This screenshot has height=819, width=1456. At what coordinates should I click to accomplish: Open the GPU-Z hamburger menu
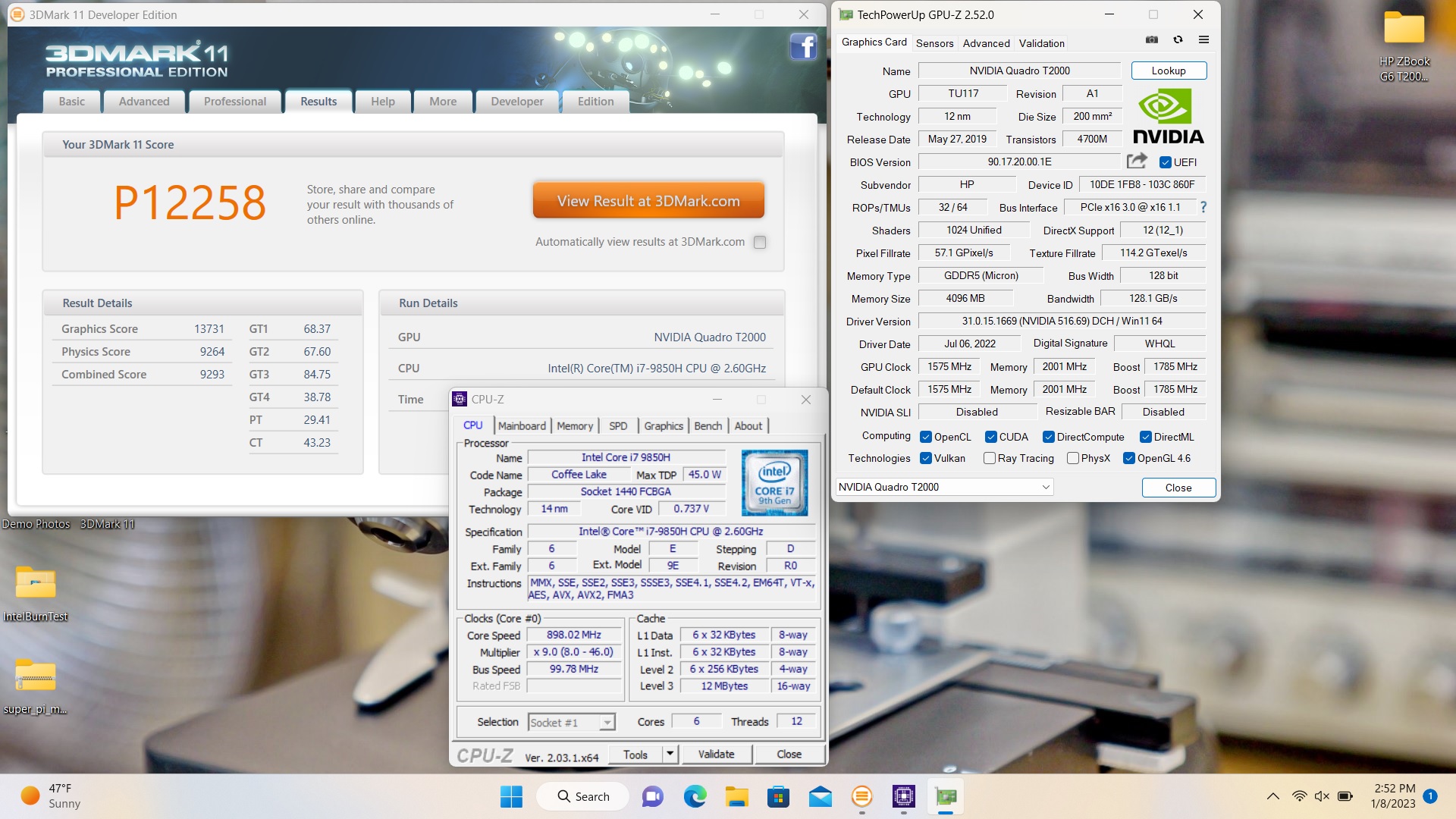click(x=1203, y=39)
